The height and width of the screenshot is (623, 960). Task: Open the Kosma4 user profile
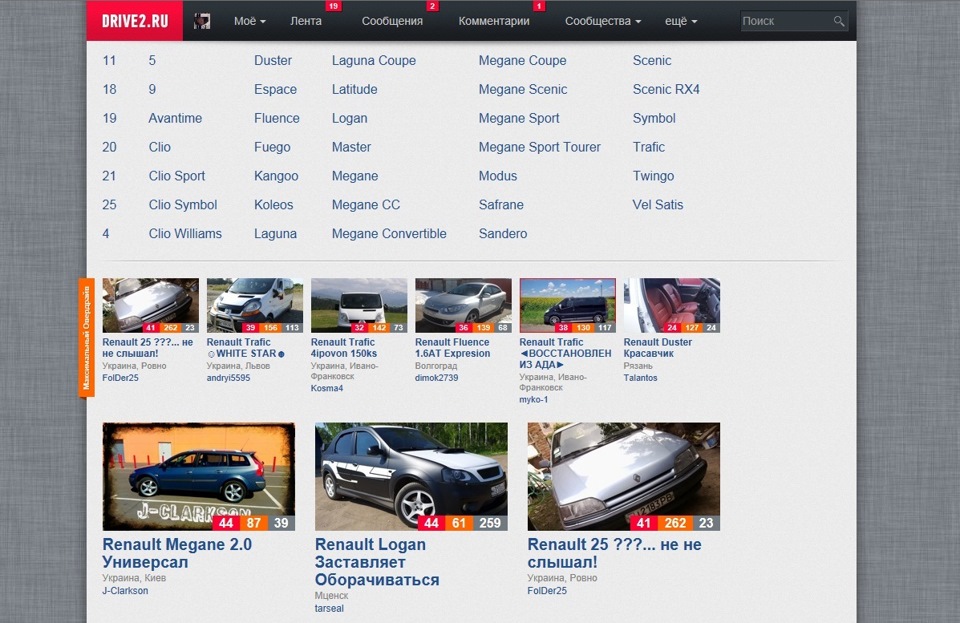click(327, 388)
